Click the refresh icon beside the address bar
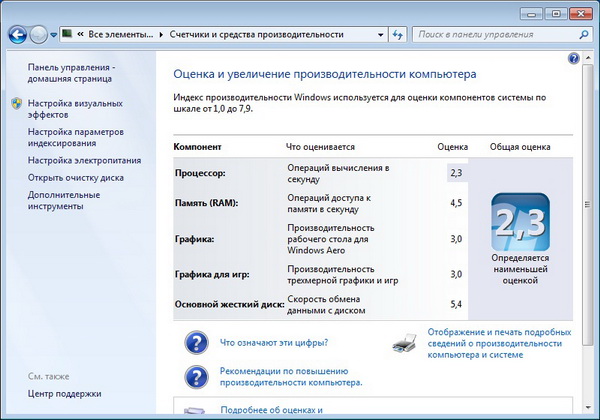The width and height of the screenshot is (600, 420). [396, 34]
